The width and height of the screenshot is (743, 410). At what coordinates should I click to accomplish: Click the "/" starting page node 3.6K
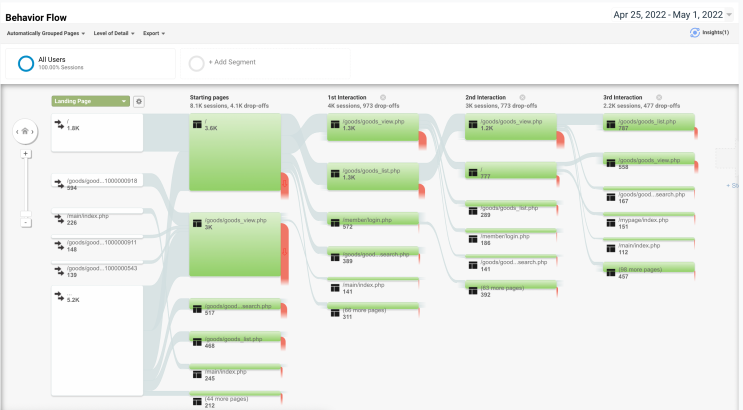pos(235,152)
